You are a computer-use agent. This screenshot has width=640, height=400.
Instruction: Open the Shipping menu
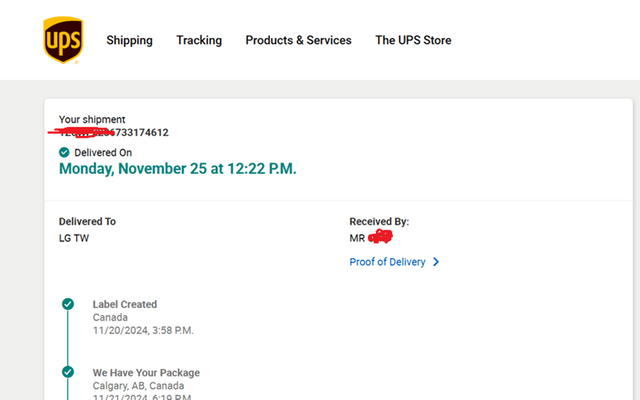[x=129, y=41]
